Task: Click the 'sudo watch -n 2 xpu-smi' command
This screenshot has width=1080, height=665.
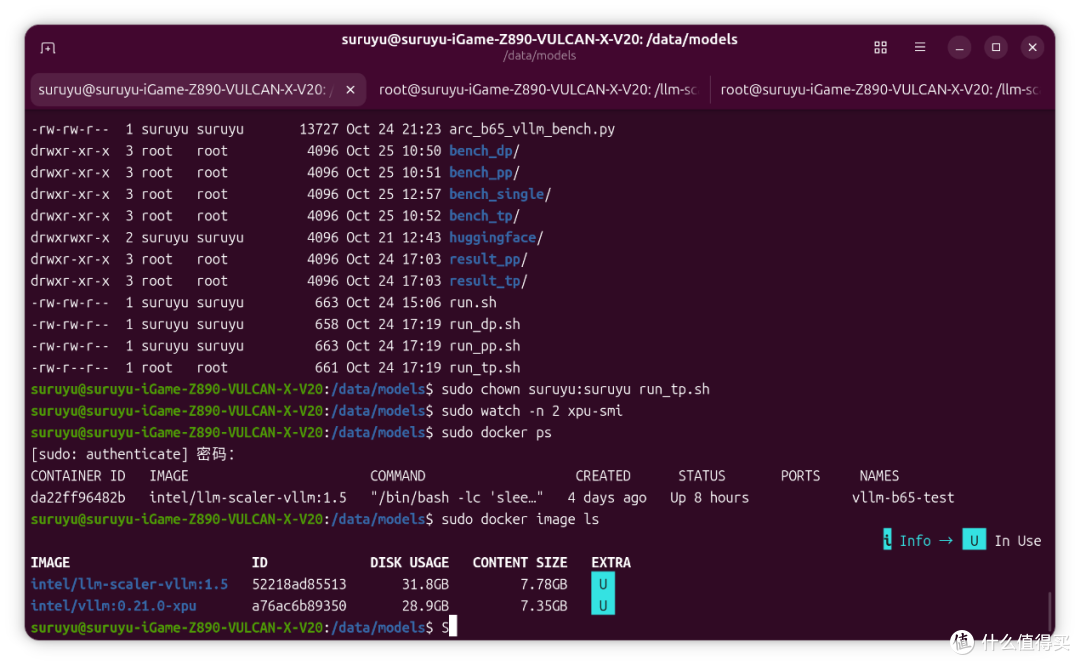Action: 532,411
